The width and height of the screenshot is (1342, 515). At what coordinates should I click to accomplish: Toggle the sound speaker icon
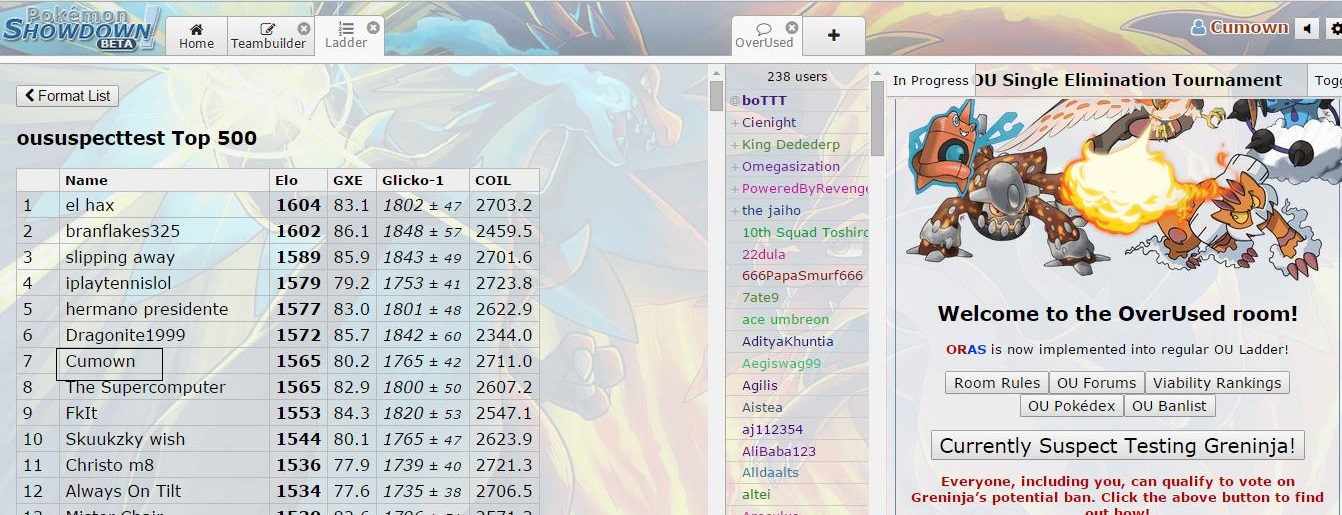(1307, 29)
